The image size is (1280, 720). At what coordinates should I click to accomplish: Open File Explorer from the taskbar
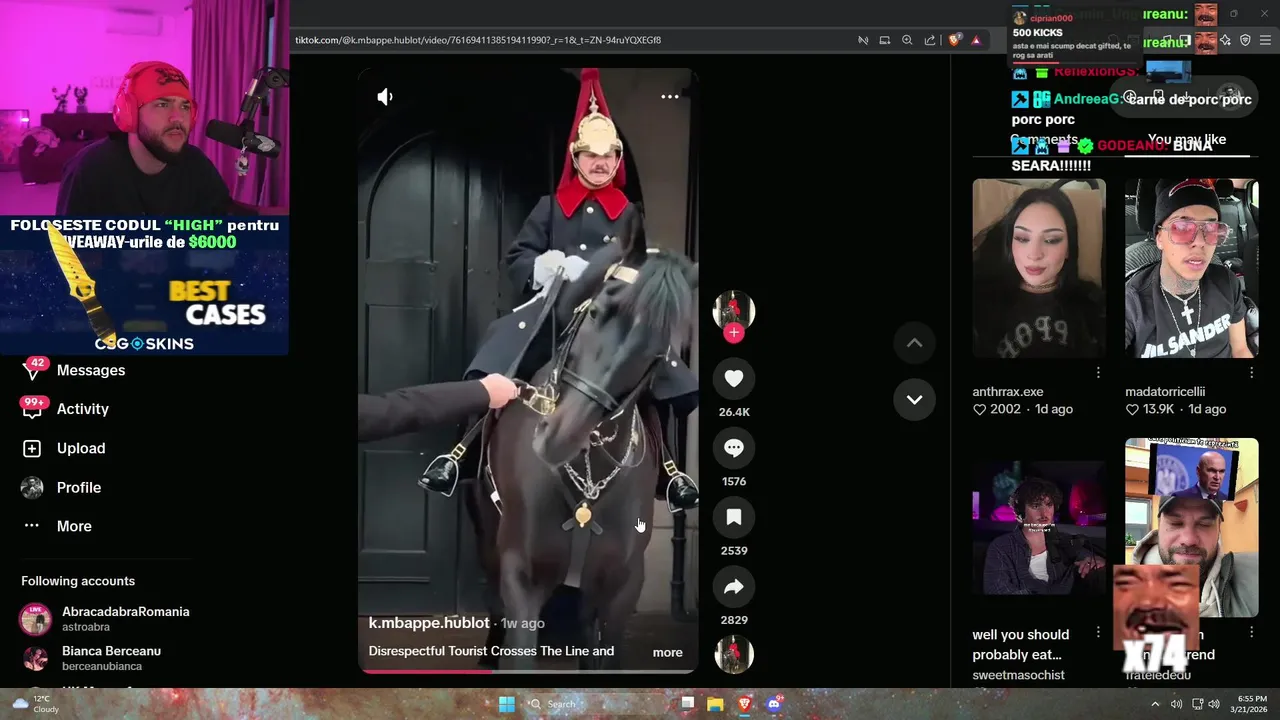click(715, 704)
